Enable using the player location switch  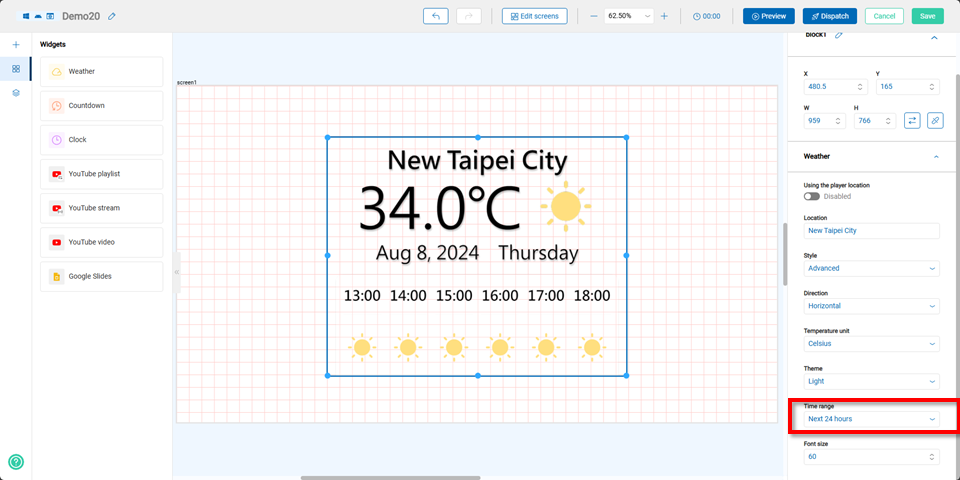[811, 196]
